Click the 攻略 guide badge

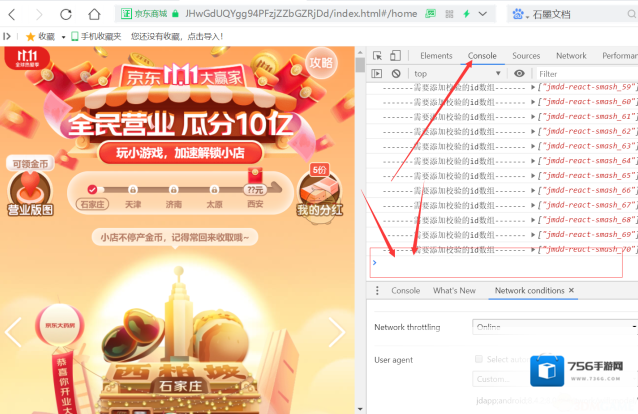[x=320, y=62]
